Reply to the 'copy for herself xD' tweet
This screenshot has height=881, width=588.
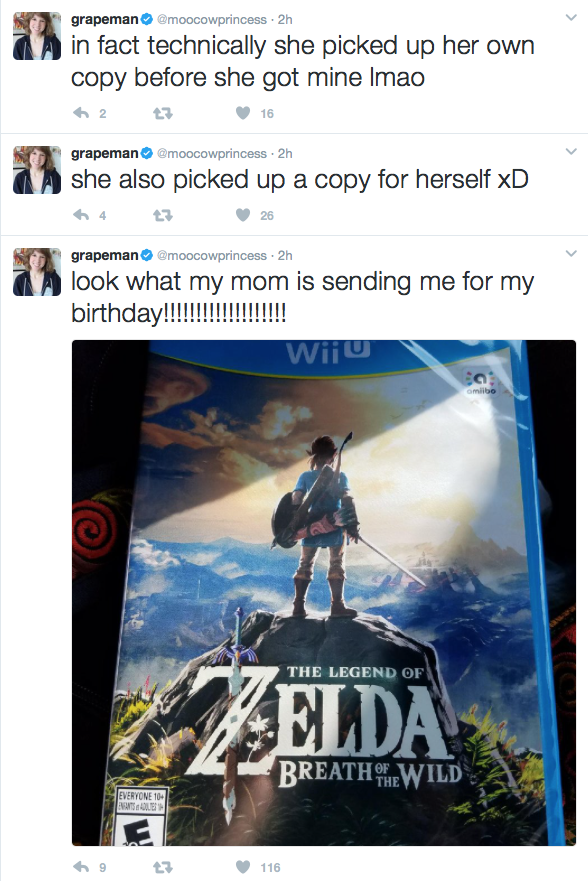click(x=81, y=215)
